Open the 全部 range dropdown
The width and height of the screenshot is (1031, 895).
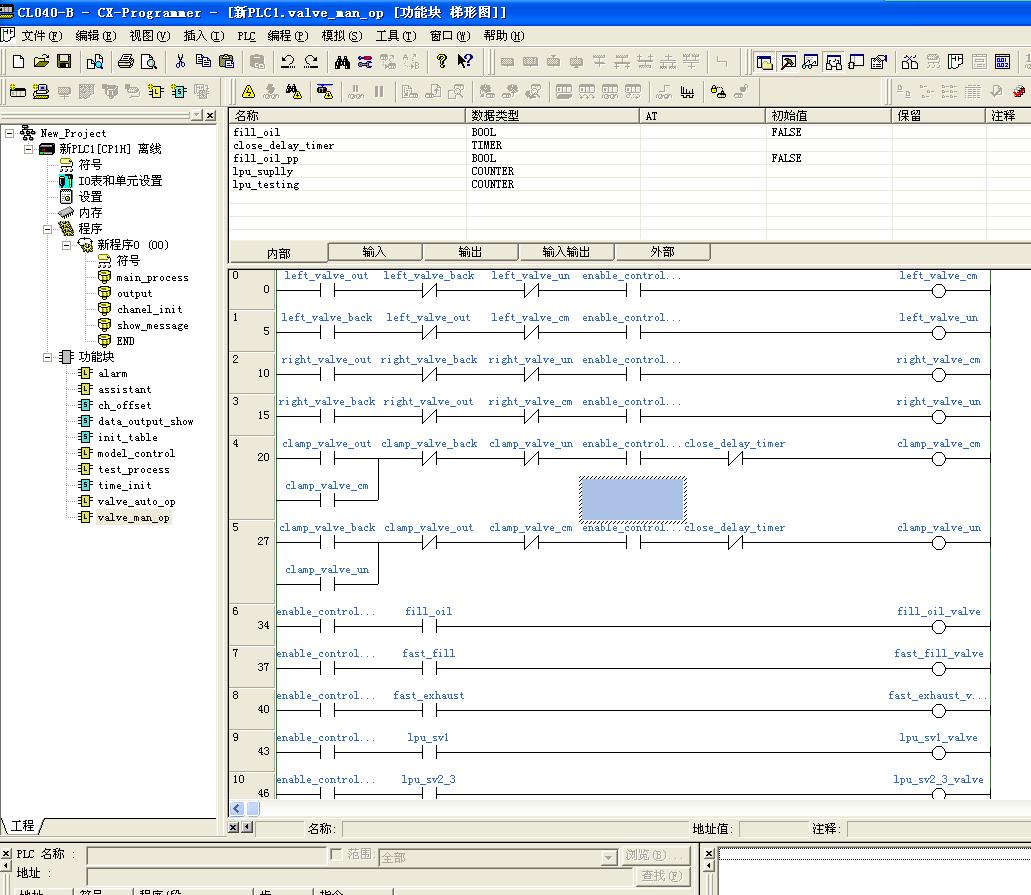[608, 858]
